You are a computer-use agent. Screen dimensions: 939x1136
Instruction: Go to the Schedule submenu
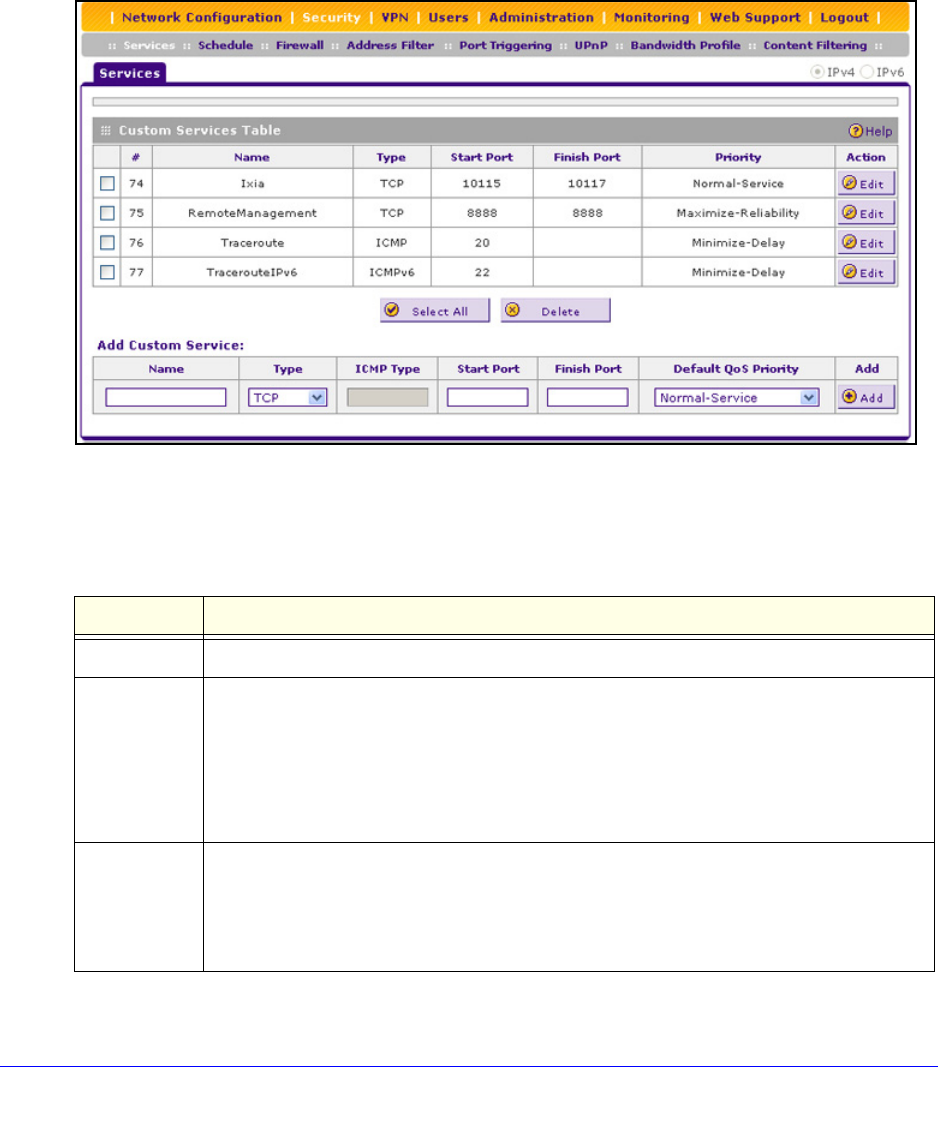(x=225, y=45)
